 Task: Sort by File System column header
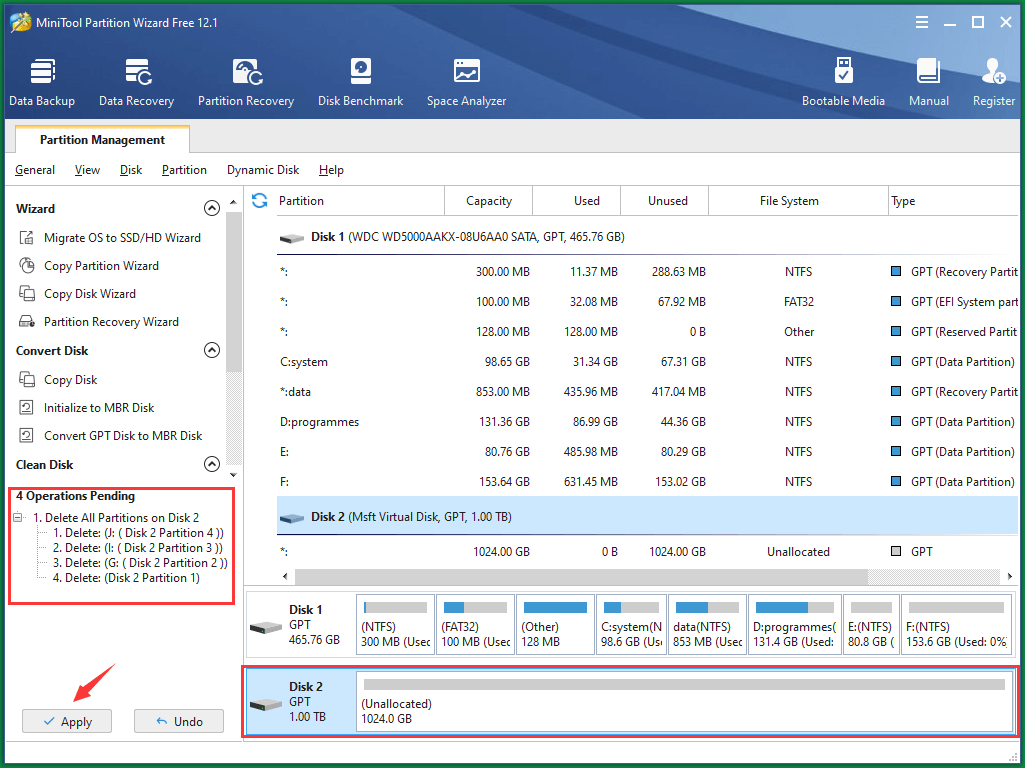pos(798,201)
